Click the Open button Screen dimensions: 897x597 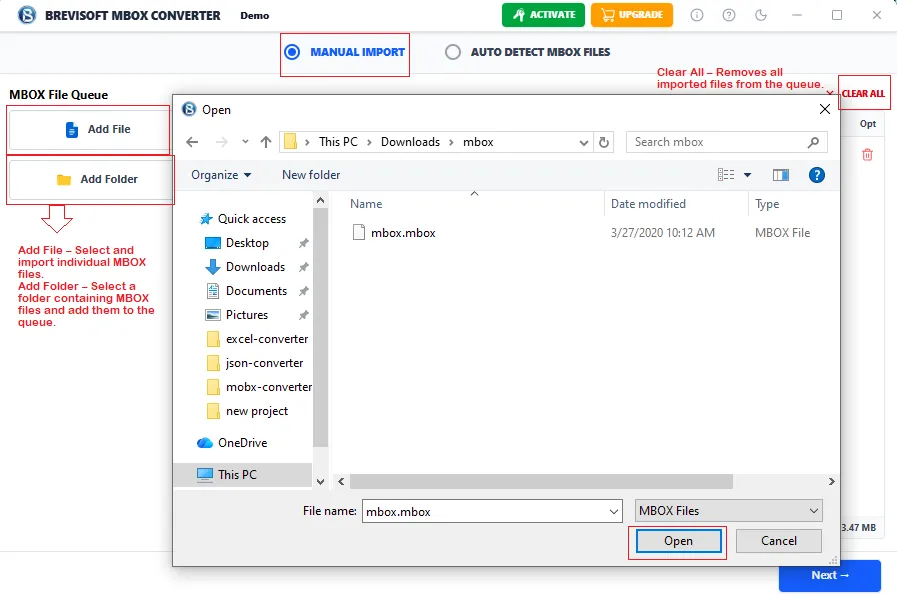[678, 541]
